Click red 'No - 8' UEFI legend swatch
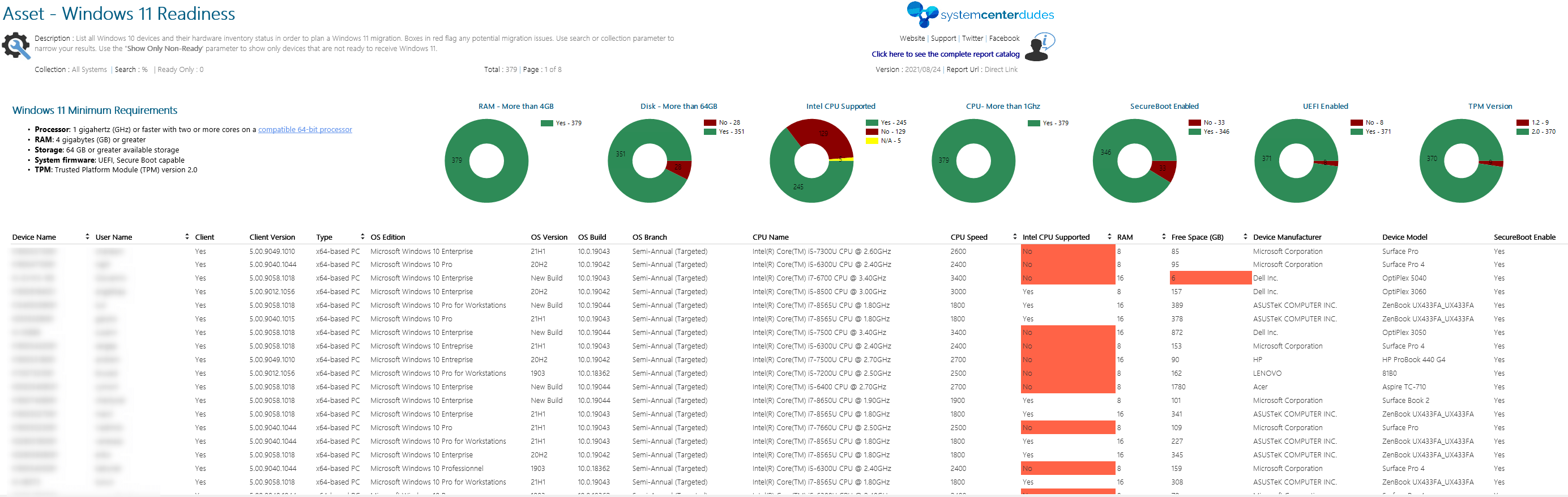Viewport: 1568px width, 497px height. 1356,122
